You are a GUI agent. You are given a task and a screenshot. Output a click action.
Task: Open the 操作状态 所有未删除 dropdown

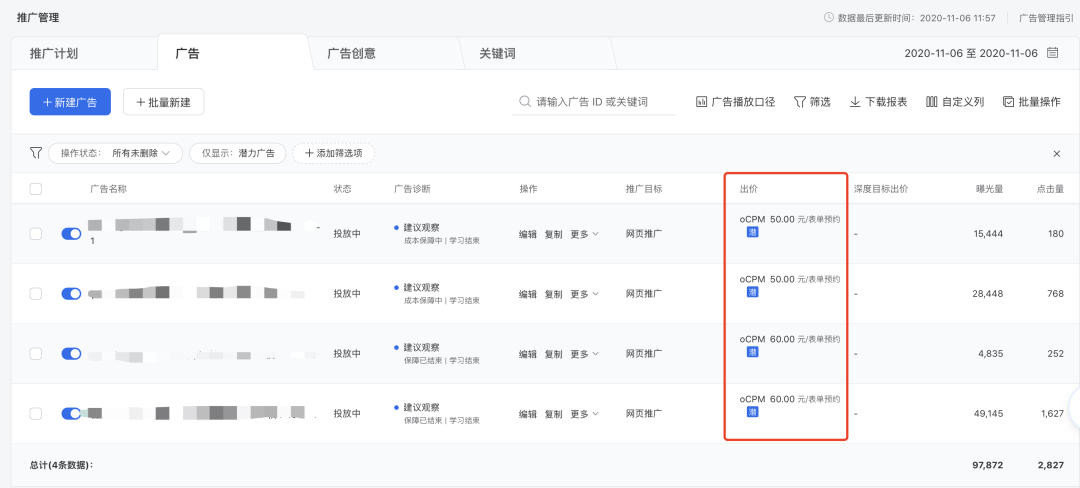[115, 153]
